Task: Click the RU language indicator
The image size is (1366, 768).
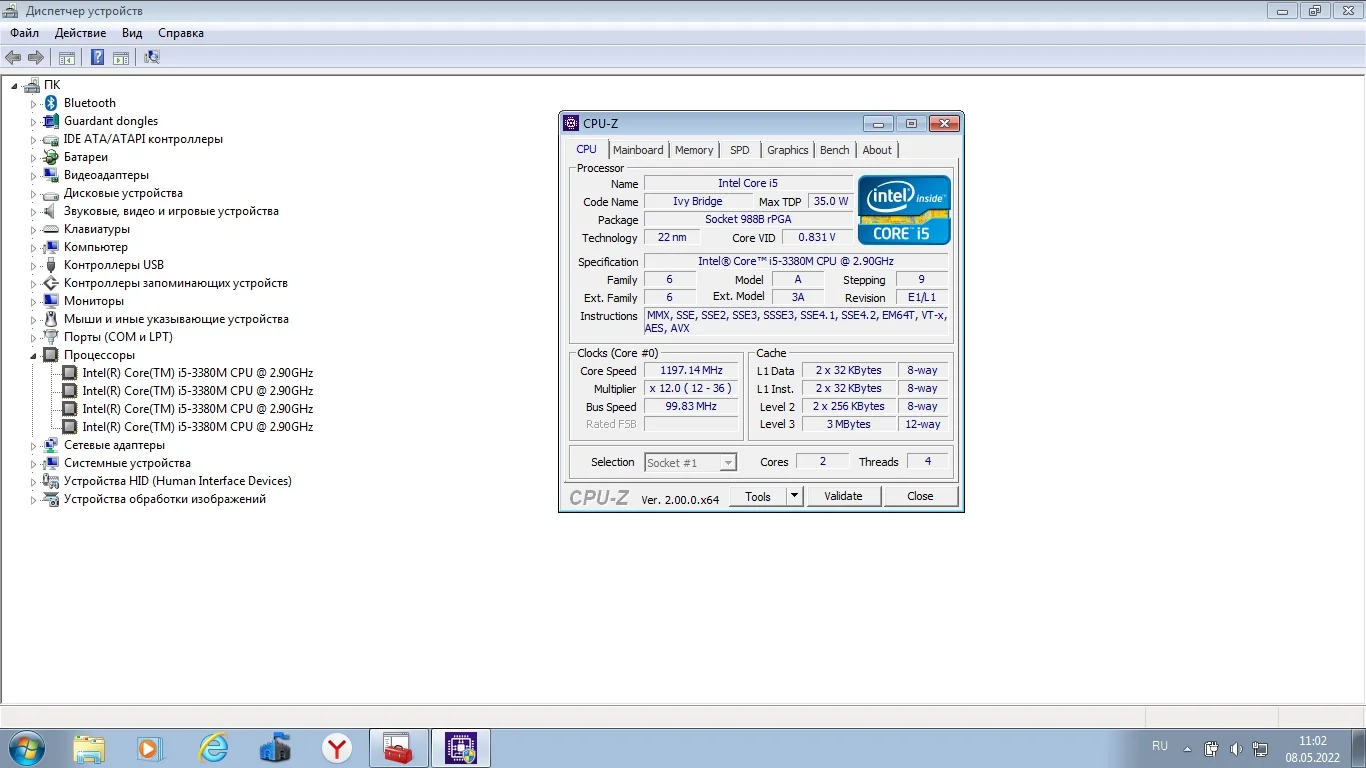Action: pos(1160,746)
